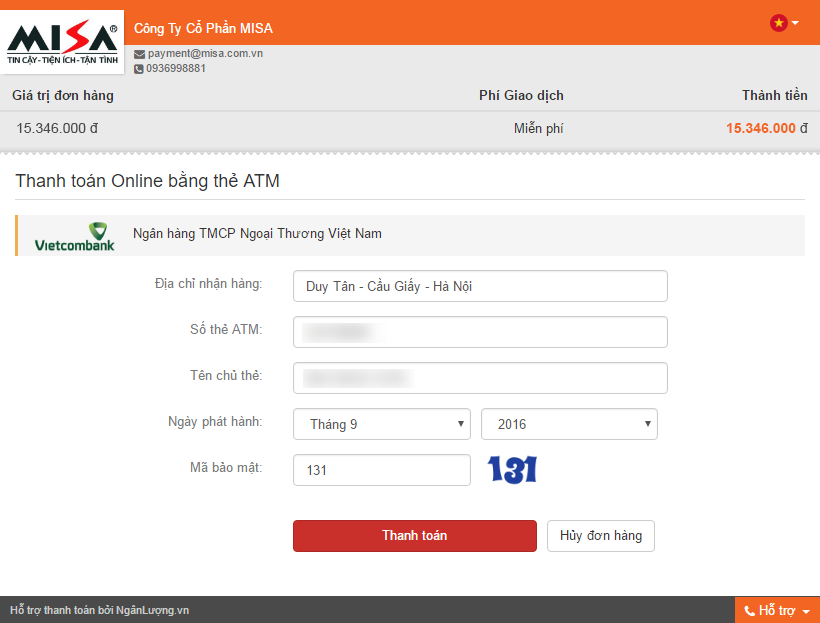Click the 131 captcha image
This screenshot has width=820, height=623.
[512, 469]
